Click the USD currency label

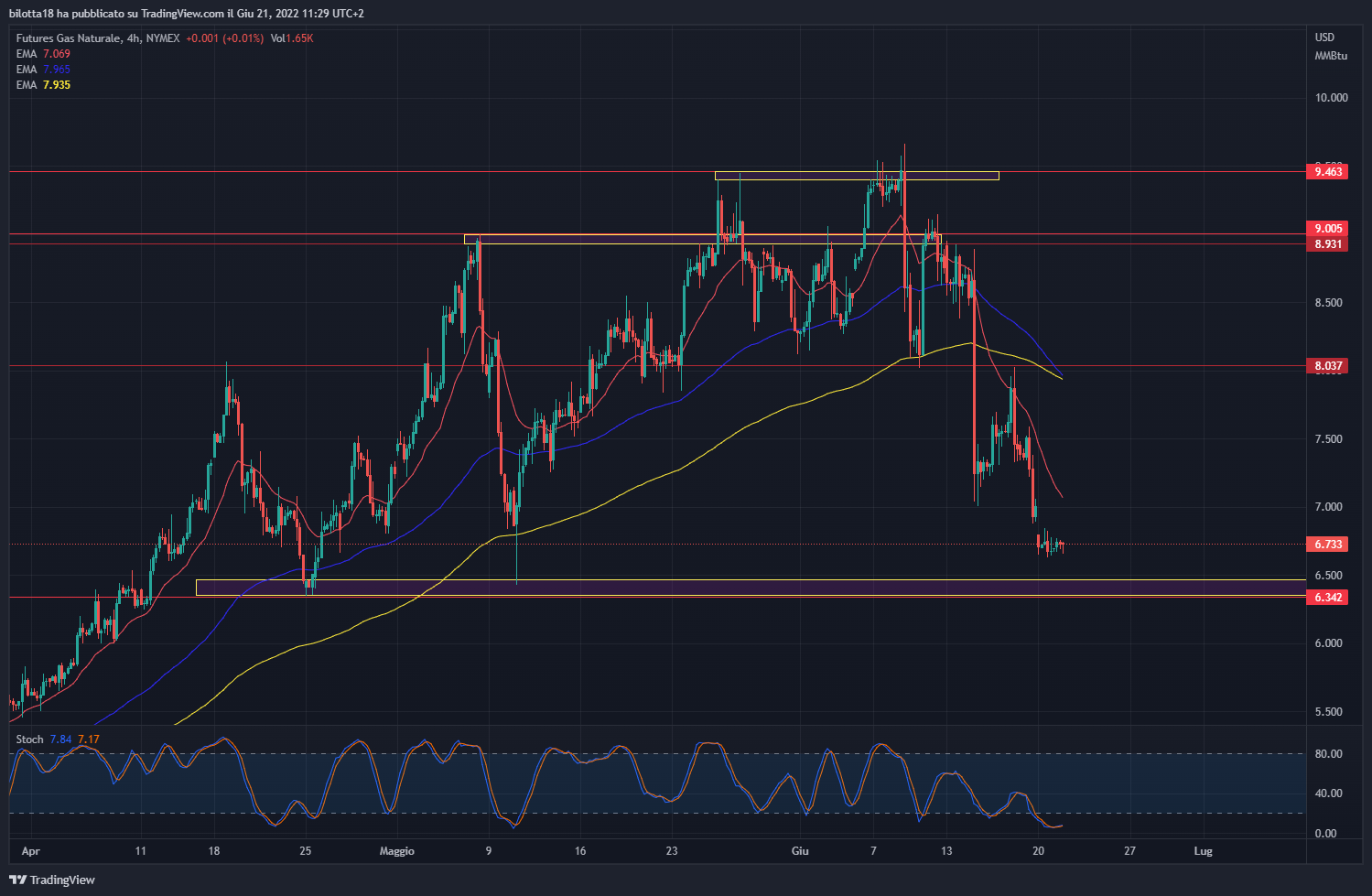tap(1324, 38)
